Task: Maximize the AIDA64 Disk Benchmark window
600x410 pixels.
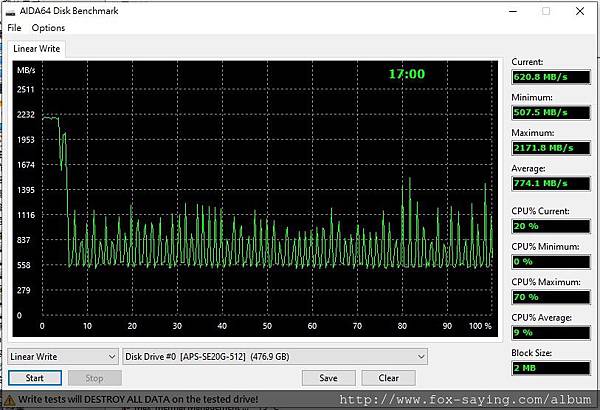Action: [x=546, y=11]
